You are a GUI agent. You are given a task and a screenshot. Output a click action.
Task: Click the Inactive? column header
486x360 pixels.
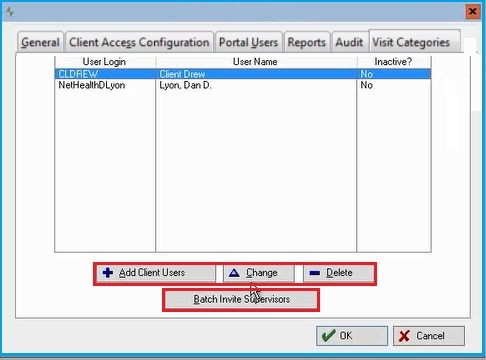point(394,62)
